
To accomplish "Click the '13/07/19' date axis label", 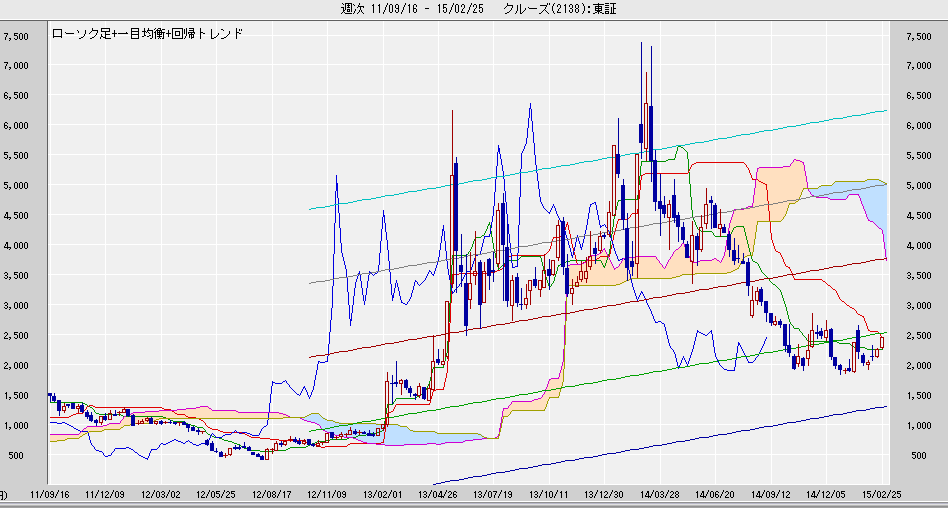I will pos(493,494).
